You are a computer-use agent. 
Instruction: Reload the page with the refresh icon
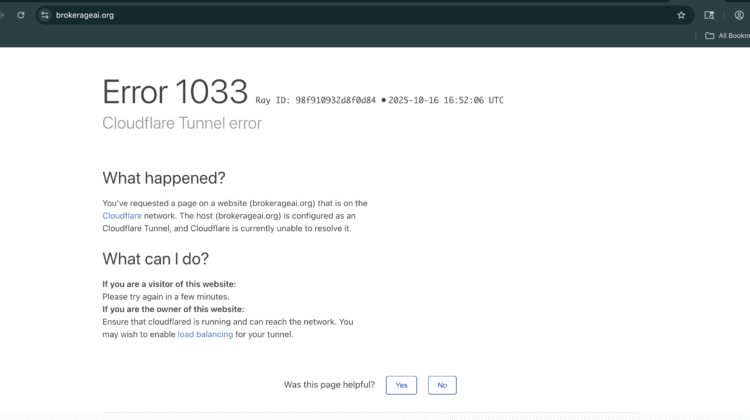[x=21, y=15]
